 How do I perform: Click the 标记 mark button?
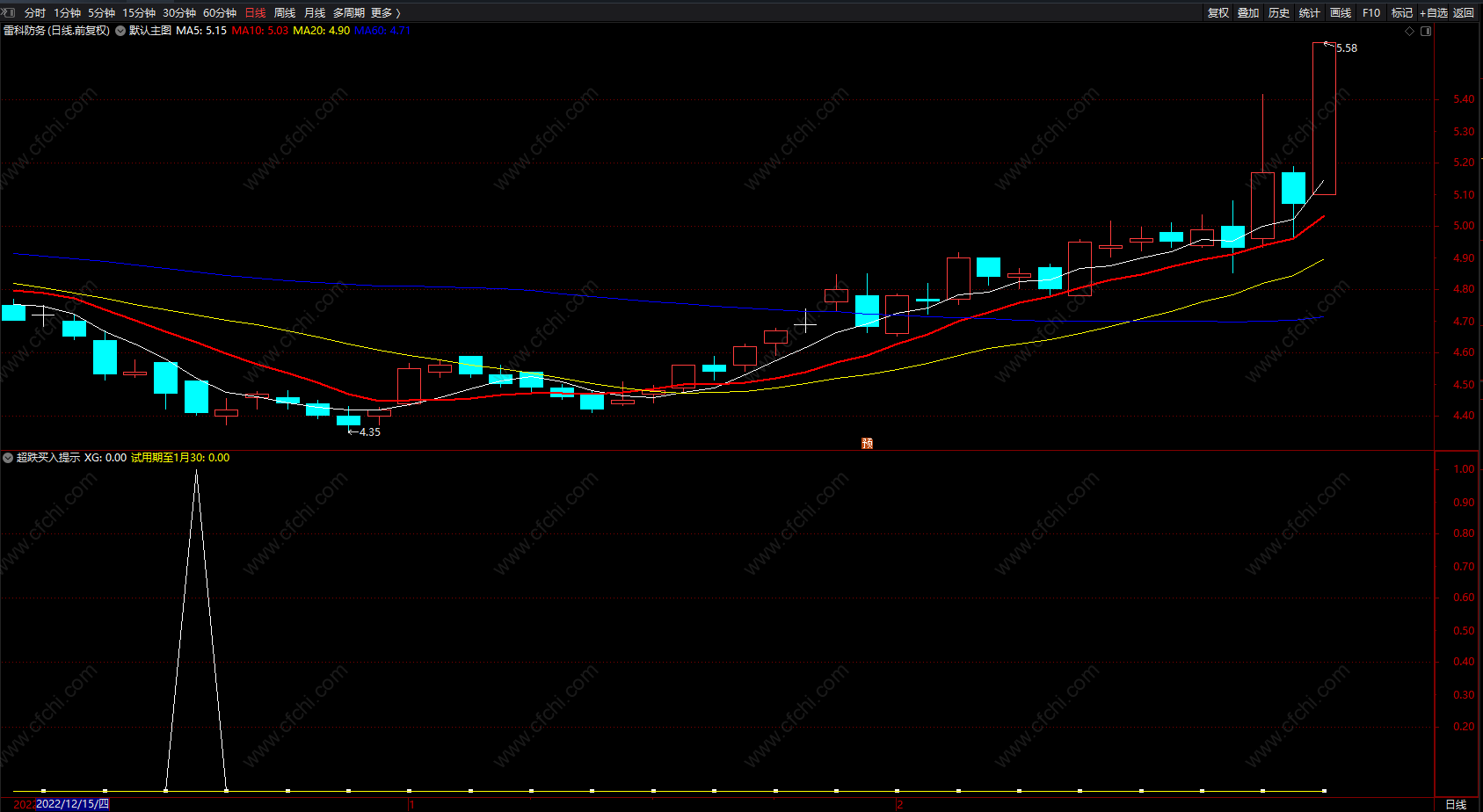pos(1402,12)
